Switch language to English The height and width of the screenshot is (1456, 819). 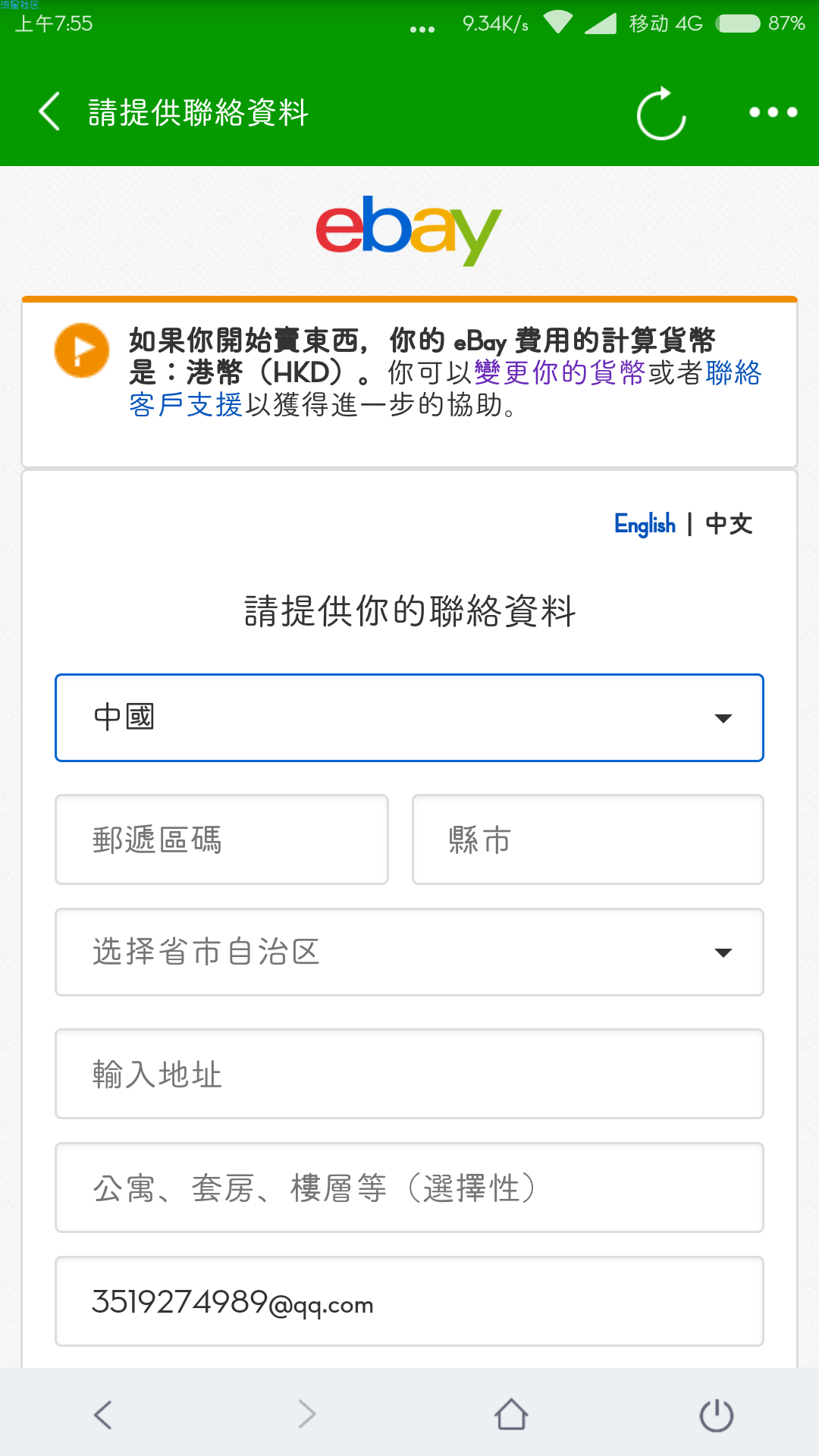645,524
